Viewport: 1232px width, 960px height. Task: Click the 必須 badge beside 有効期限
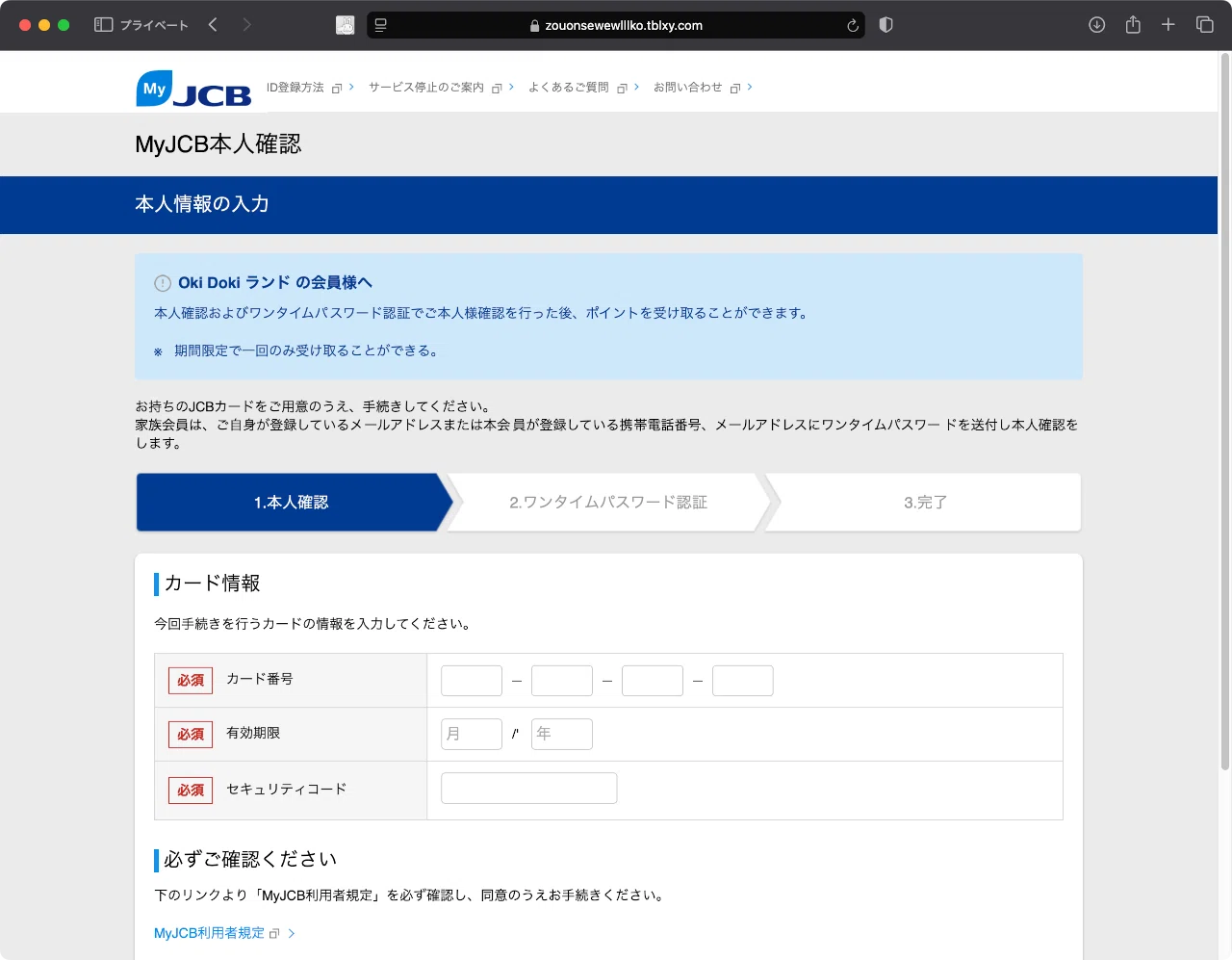(x=191, y=735)
